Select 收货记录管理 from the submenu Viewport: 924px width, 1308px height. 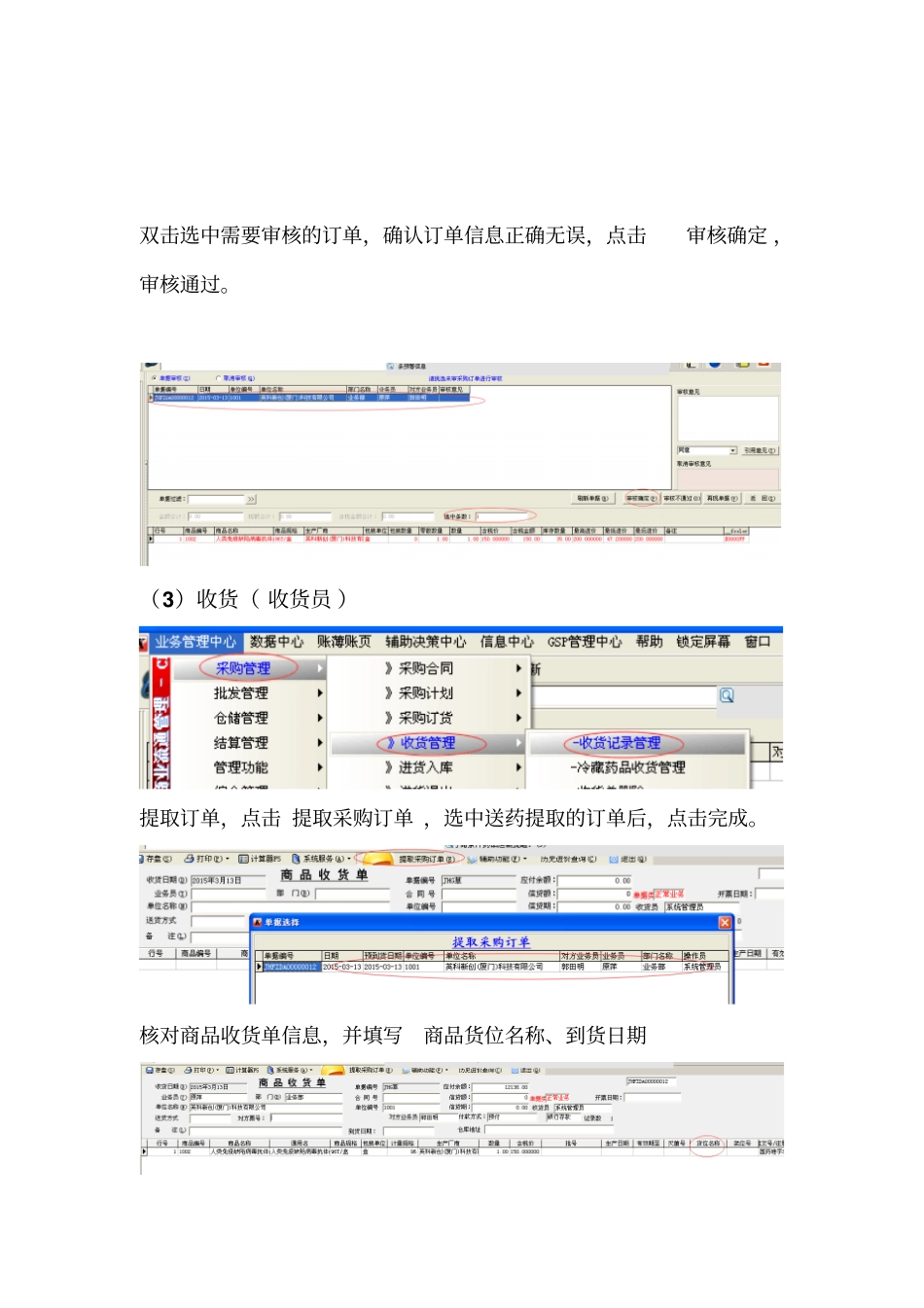point(638,743)
